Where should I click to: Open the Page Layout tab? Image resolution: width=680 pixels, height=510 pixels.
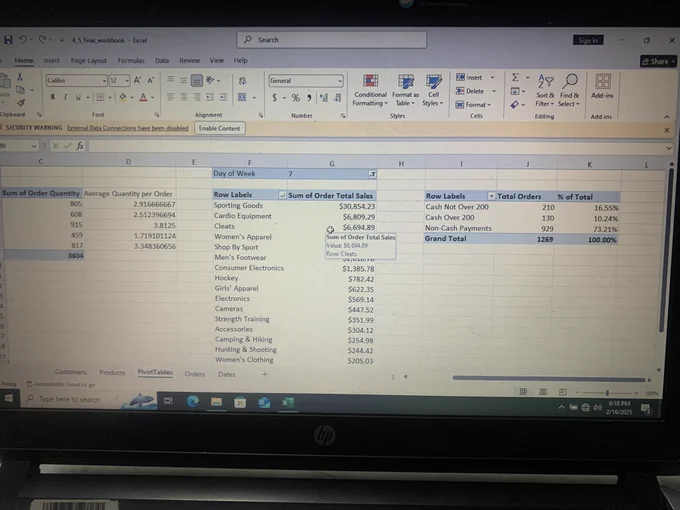point(88,61)
